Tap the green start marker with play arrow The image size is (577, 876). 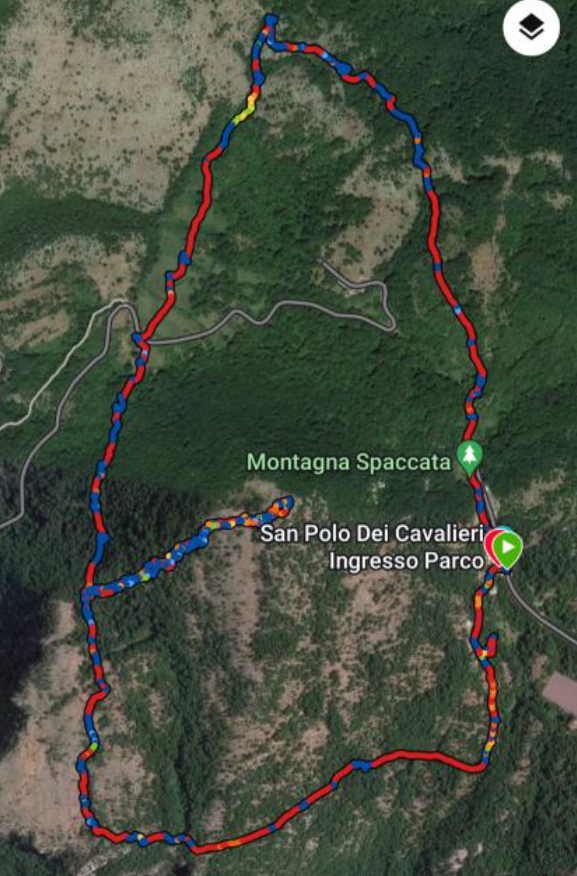coord(508,548)
